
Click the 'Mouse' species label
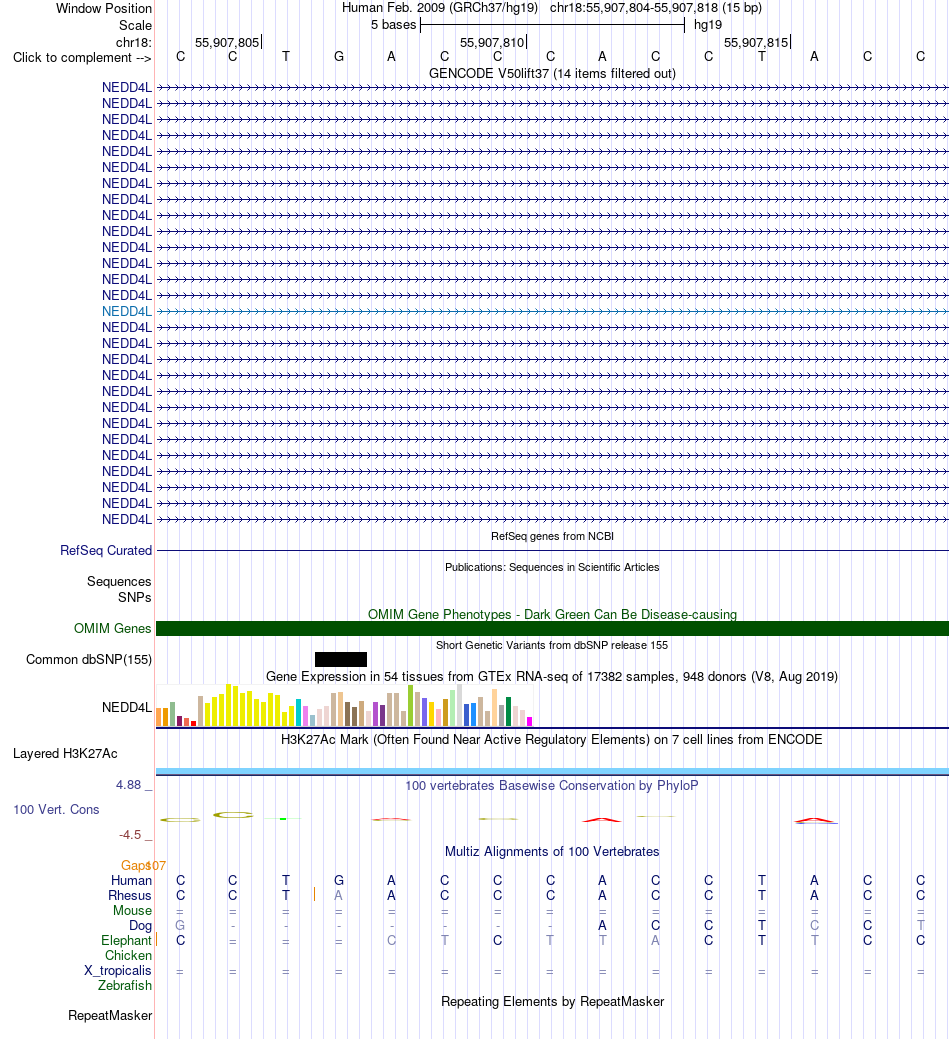point(132,910)
